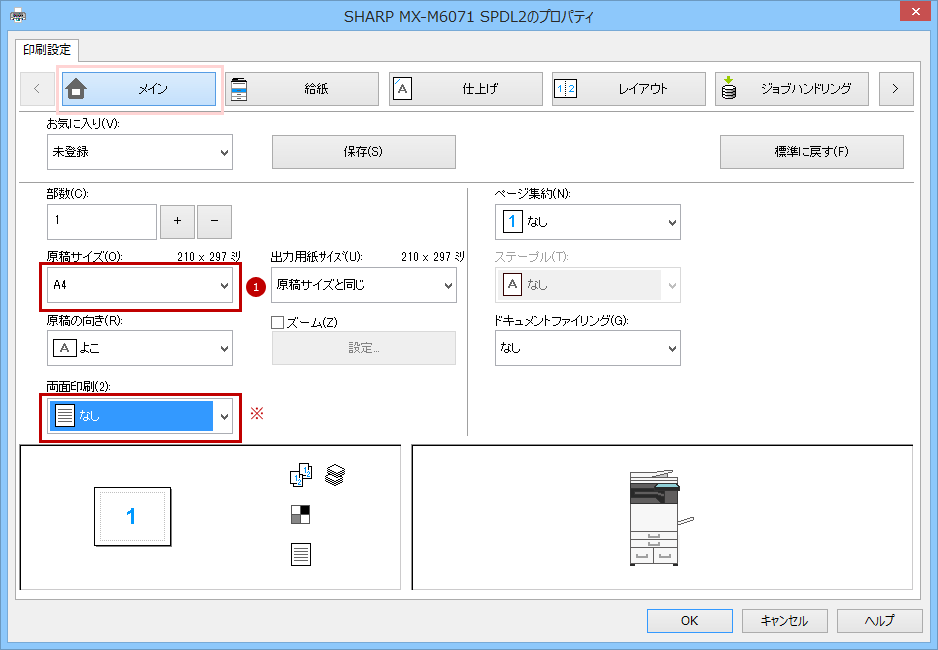The height and width of the screenshot is (650, 938).
Task: Click the collate pages icon in preview
Action: 301,475
